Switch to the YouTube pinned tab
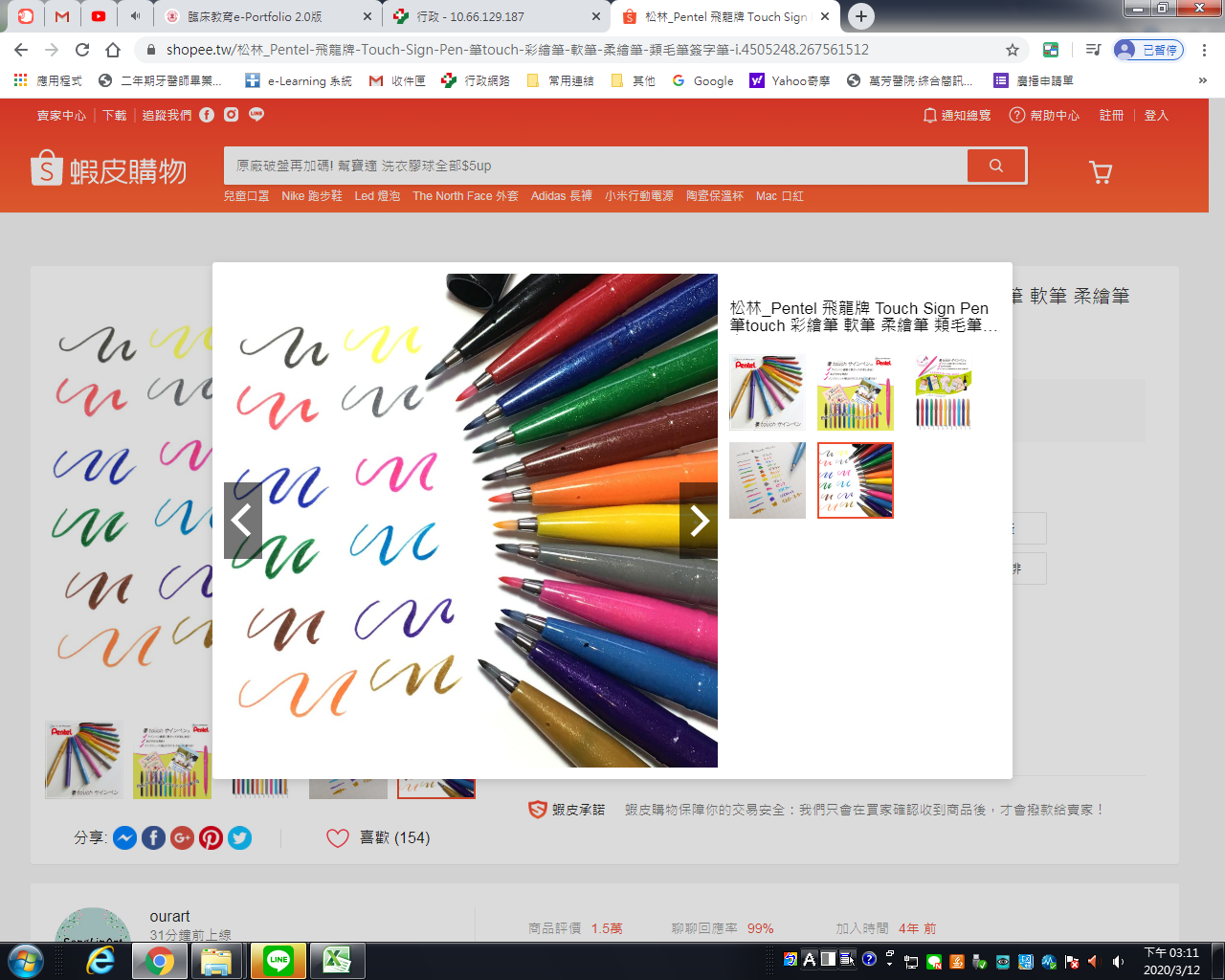 coord(99,16)
